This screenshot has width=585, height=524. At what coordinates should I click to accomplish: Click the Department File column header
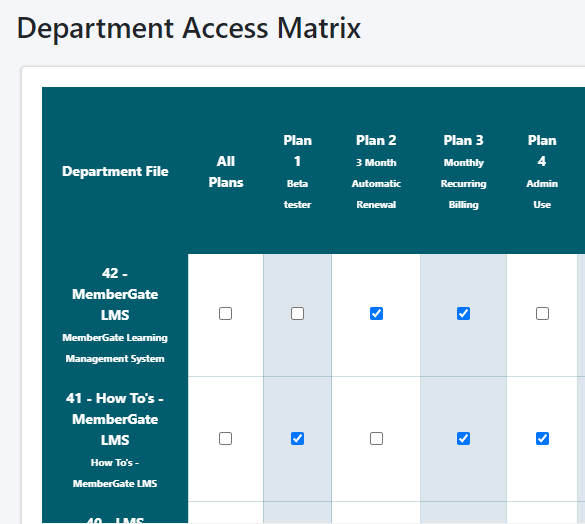[115, 171]
